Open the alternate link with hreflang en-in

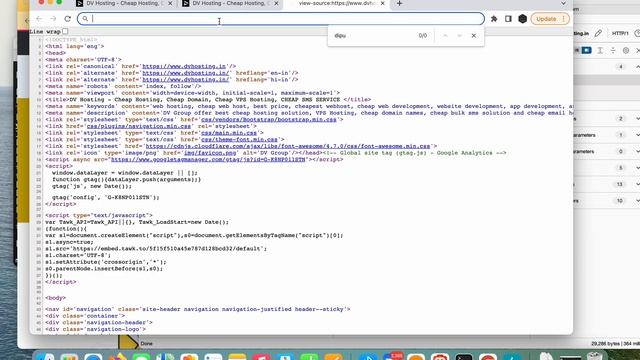click(186, 73)
